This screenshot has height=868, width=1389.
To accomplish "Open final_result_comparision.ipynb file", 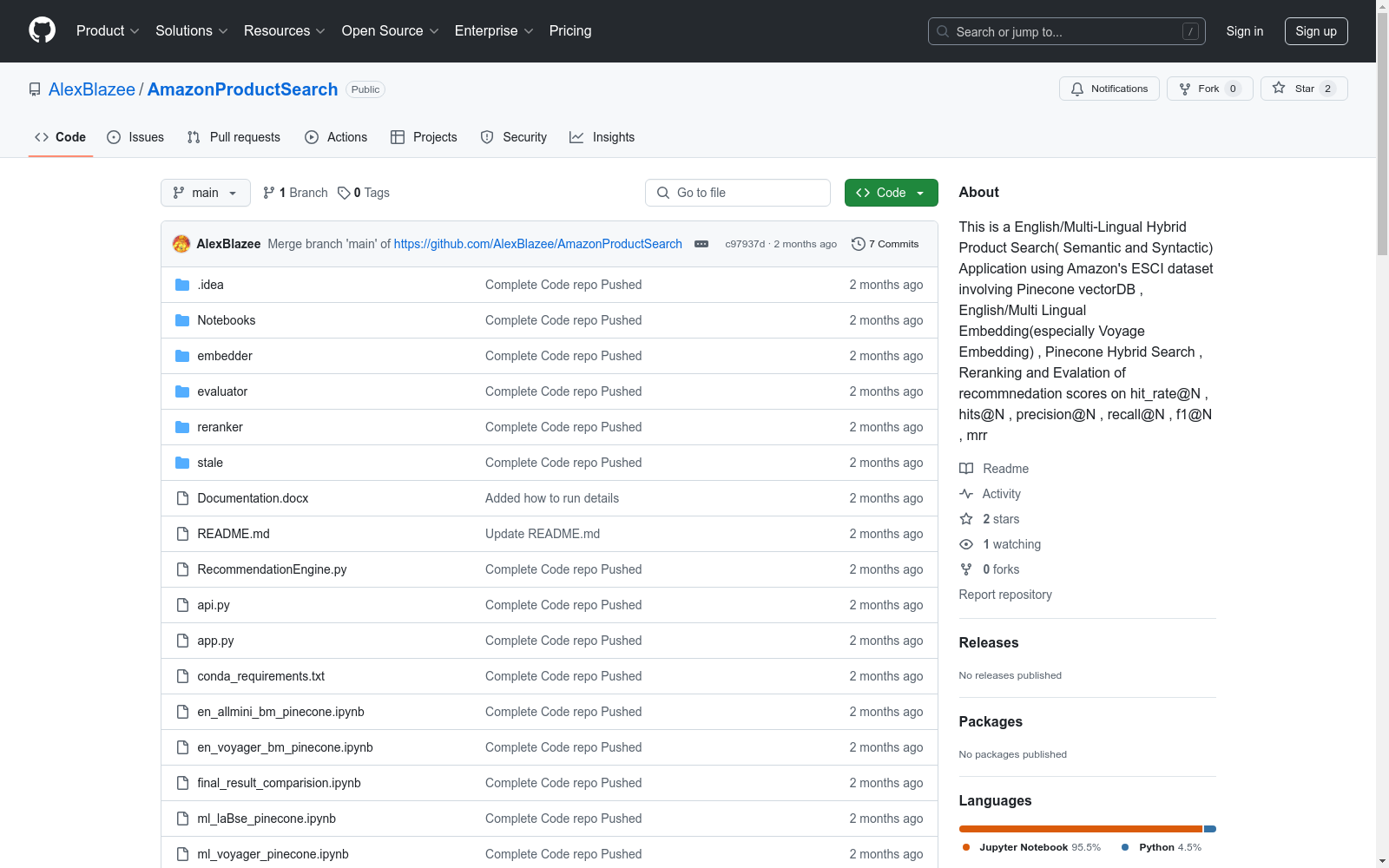I will pos(279,783).
